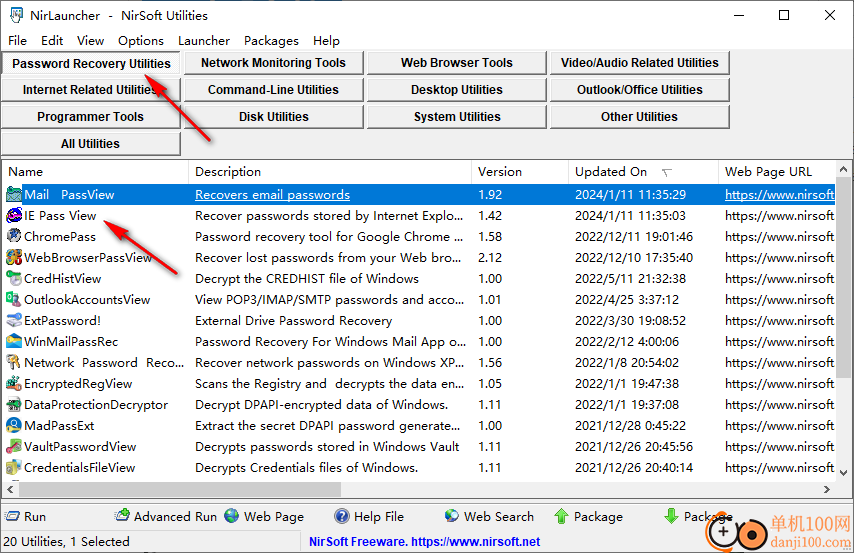Click the horizontal scrollbar right arrow
The width and height of the screenshot is (854, 553).
point(827,489)
